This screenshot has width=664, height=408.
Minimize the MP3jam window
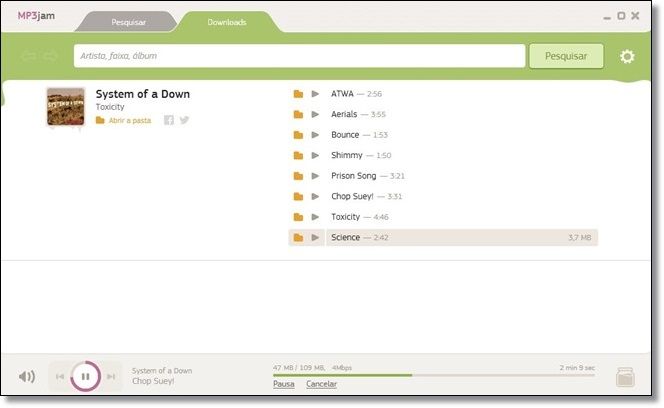pyautogui.click(x=607, y=17)
